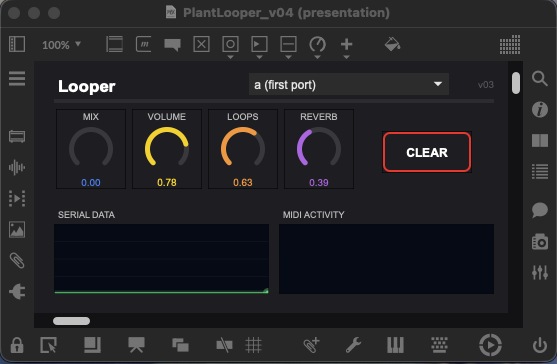Open the number box dropdown arrow

click(259, 57)
